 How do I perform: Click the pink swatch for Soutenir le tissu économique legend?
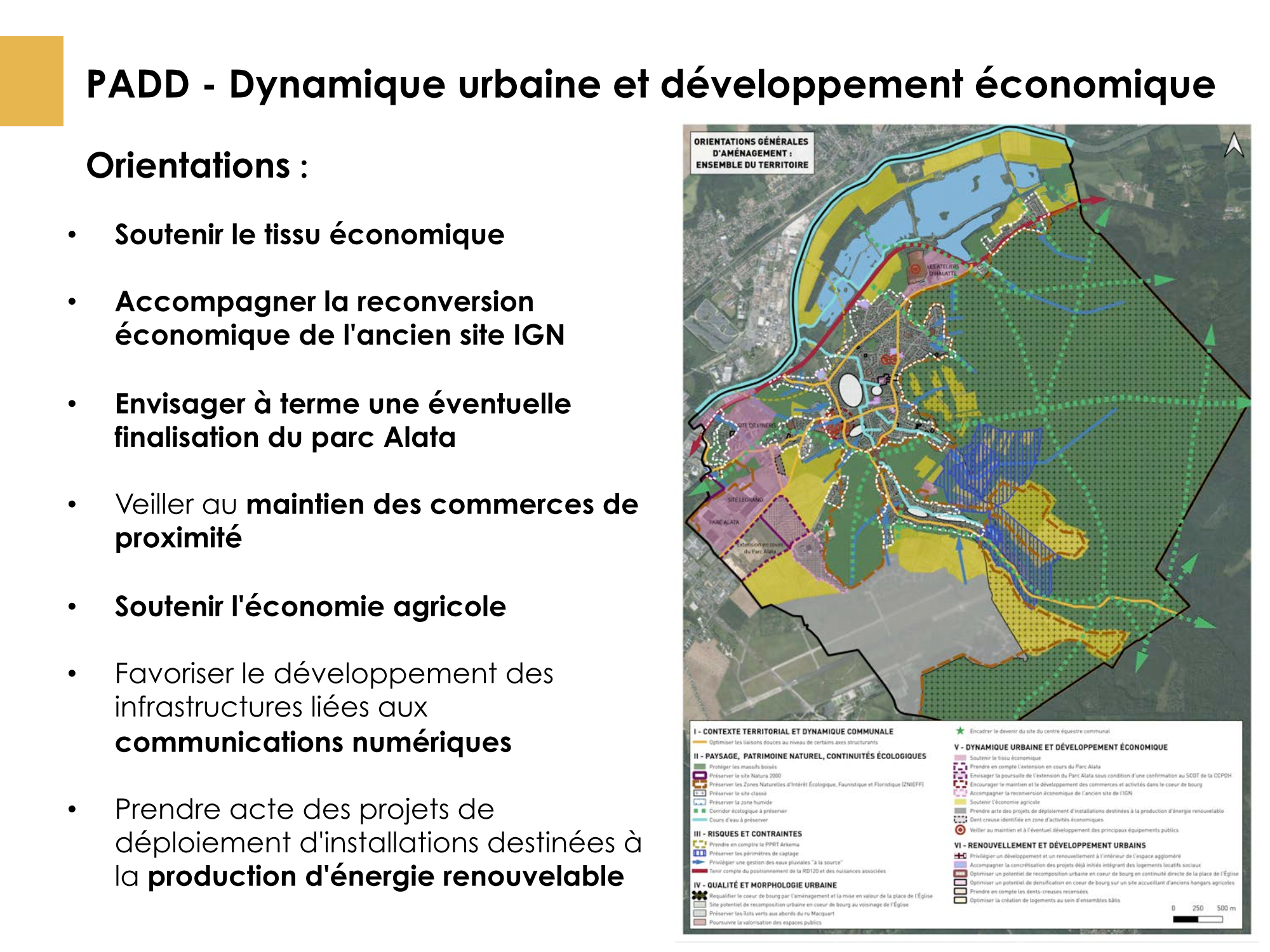click(960, 758)
